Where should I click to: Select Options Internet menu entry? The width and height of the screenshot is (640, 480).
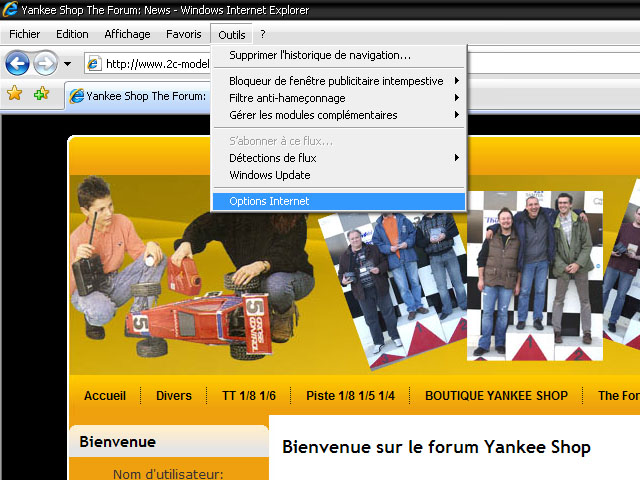pyautogui.click(x=339, y=201)
